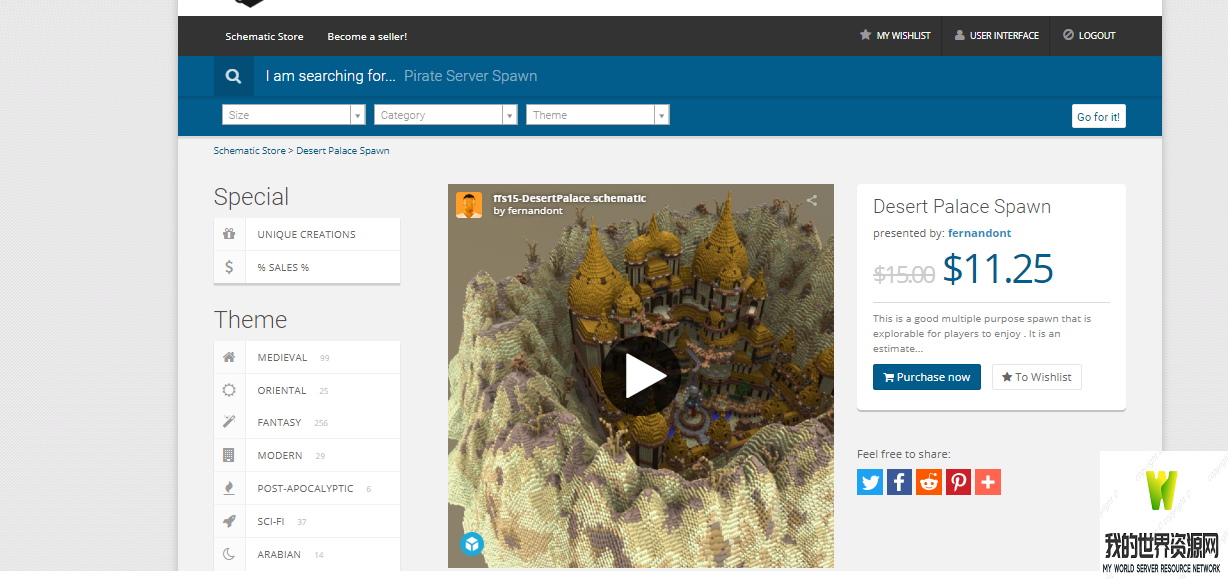The image size is (1228, 579).
Task: Open the Theme dropdown
Action: (x=597, y=115)
